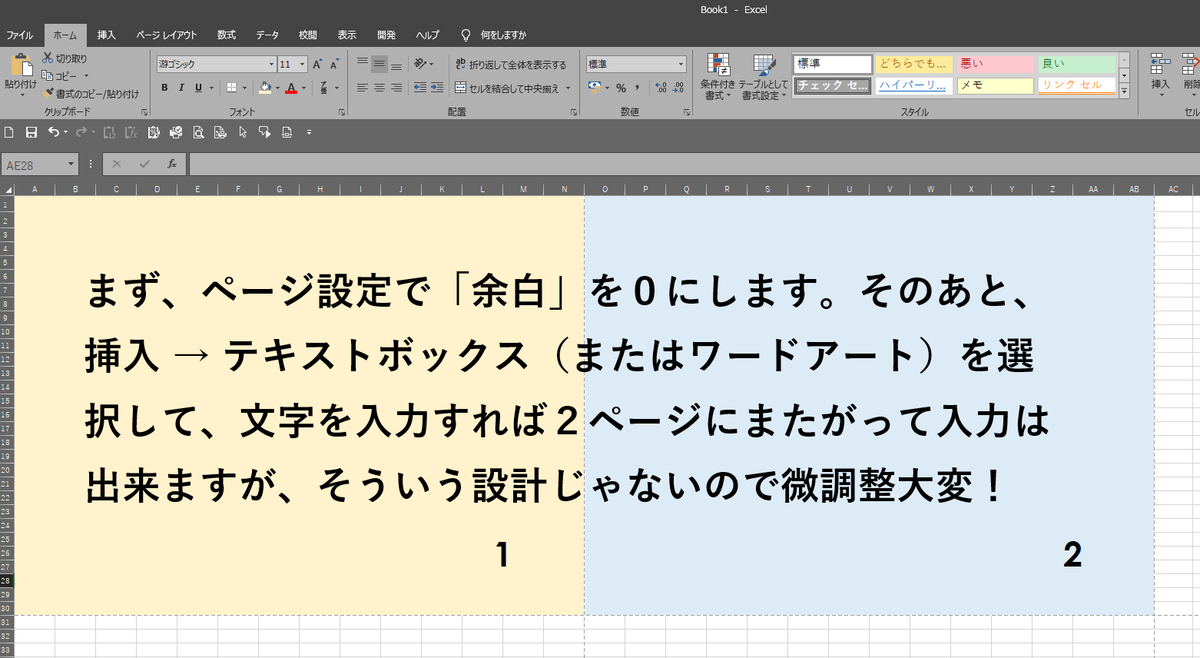Increase font size with large A icon
The width and height of the screenshot is (1200, 658).
(x=318, y=64)
